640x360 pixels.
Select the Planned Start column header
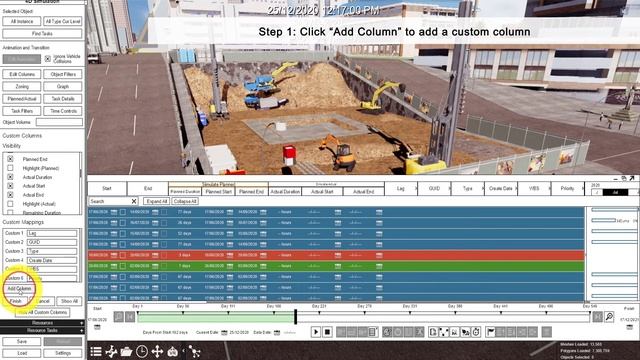pos(218,191)
